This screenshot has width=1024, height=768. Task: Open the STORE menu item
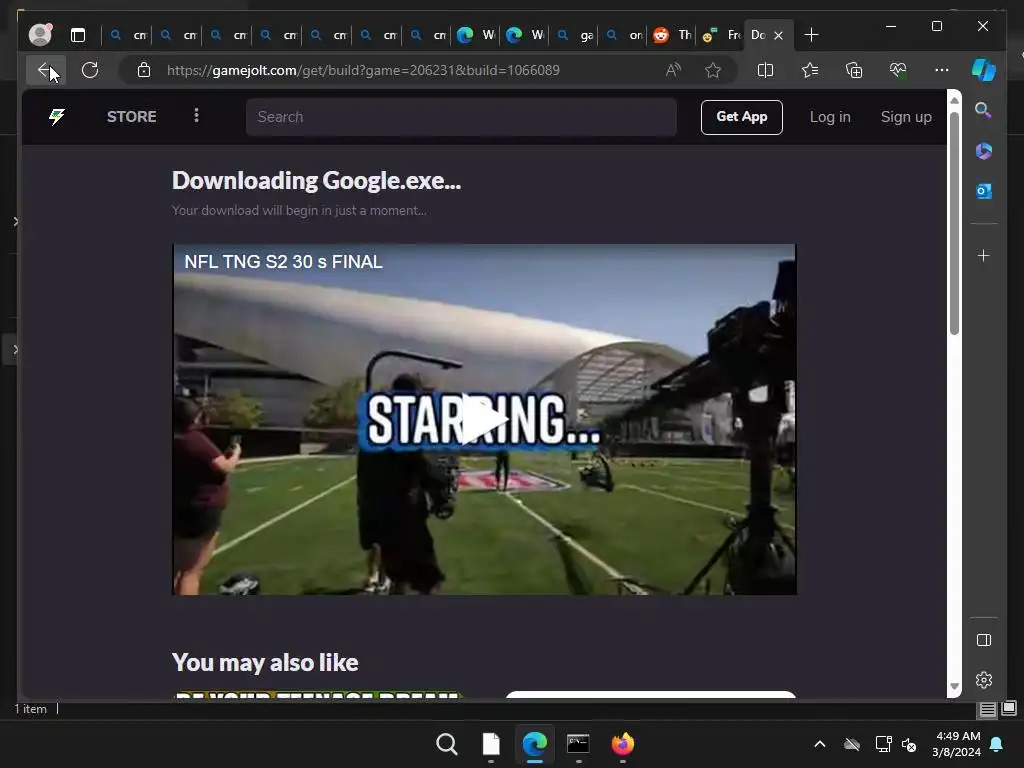click(132, 117)
